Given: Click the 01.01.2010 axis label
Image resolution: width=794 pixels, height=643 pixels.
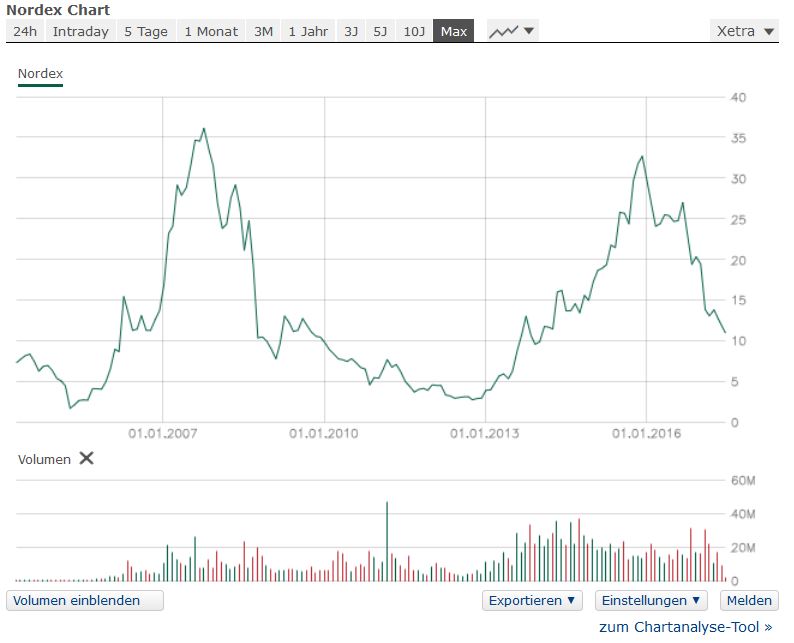Looking at the screenshot, I should (324, 433).
